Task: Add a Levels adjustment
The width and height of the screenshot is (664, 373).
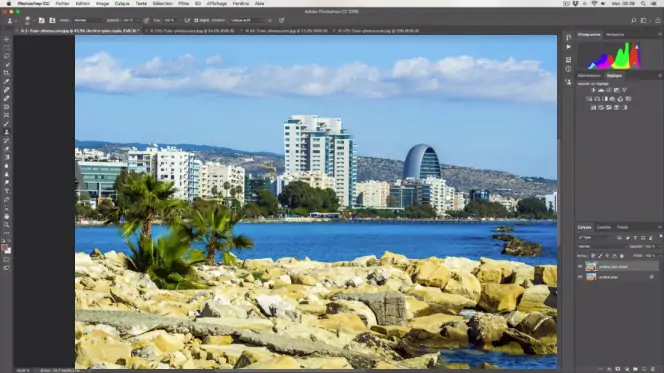Action: point(601,90)
